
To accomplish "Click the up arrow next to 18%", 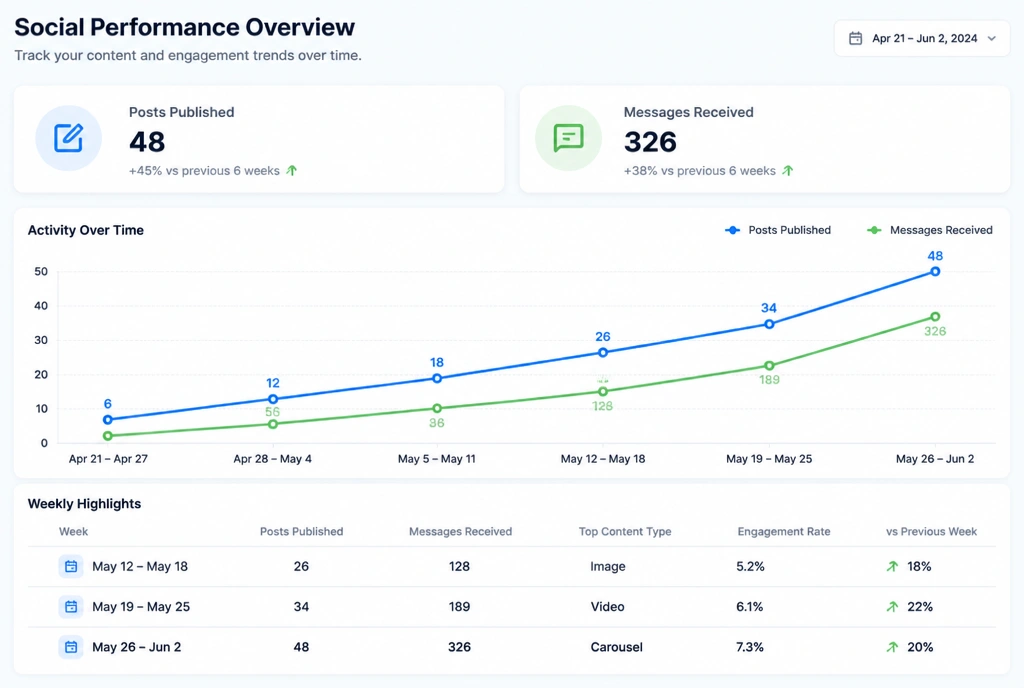I will (x=892, y=566).
